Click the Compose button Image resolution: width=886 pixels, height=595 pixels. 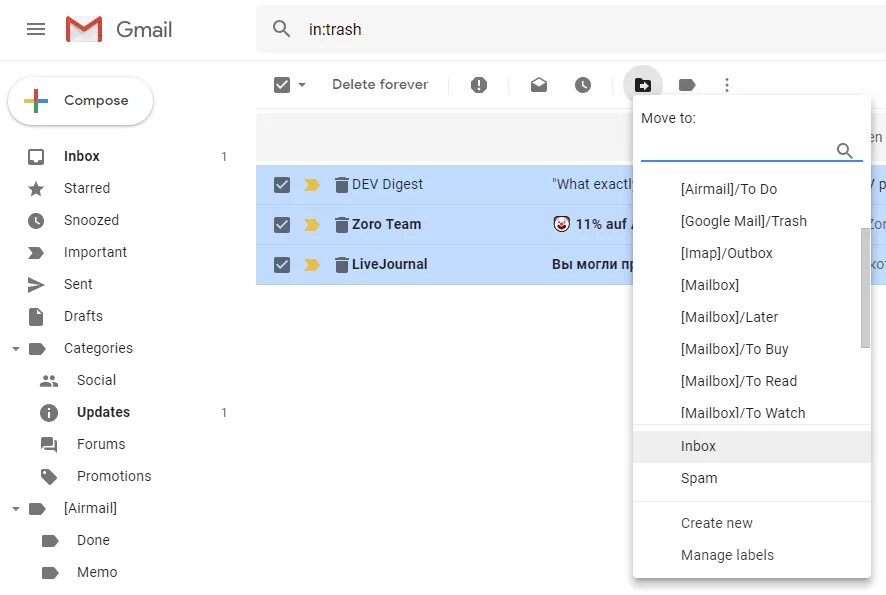[80, 101]
